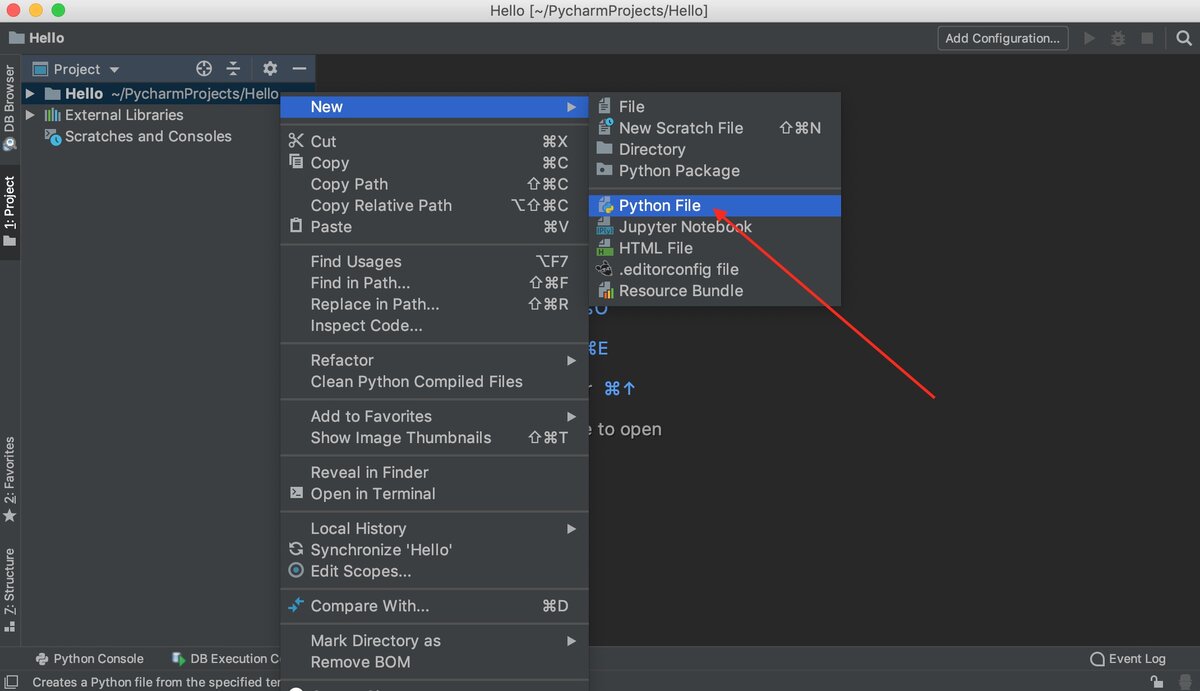Click File in the New submenu
1200x691 pixels.
[x=715, y=107]
